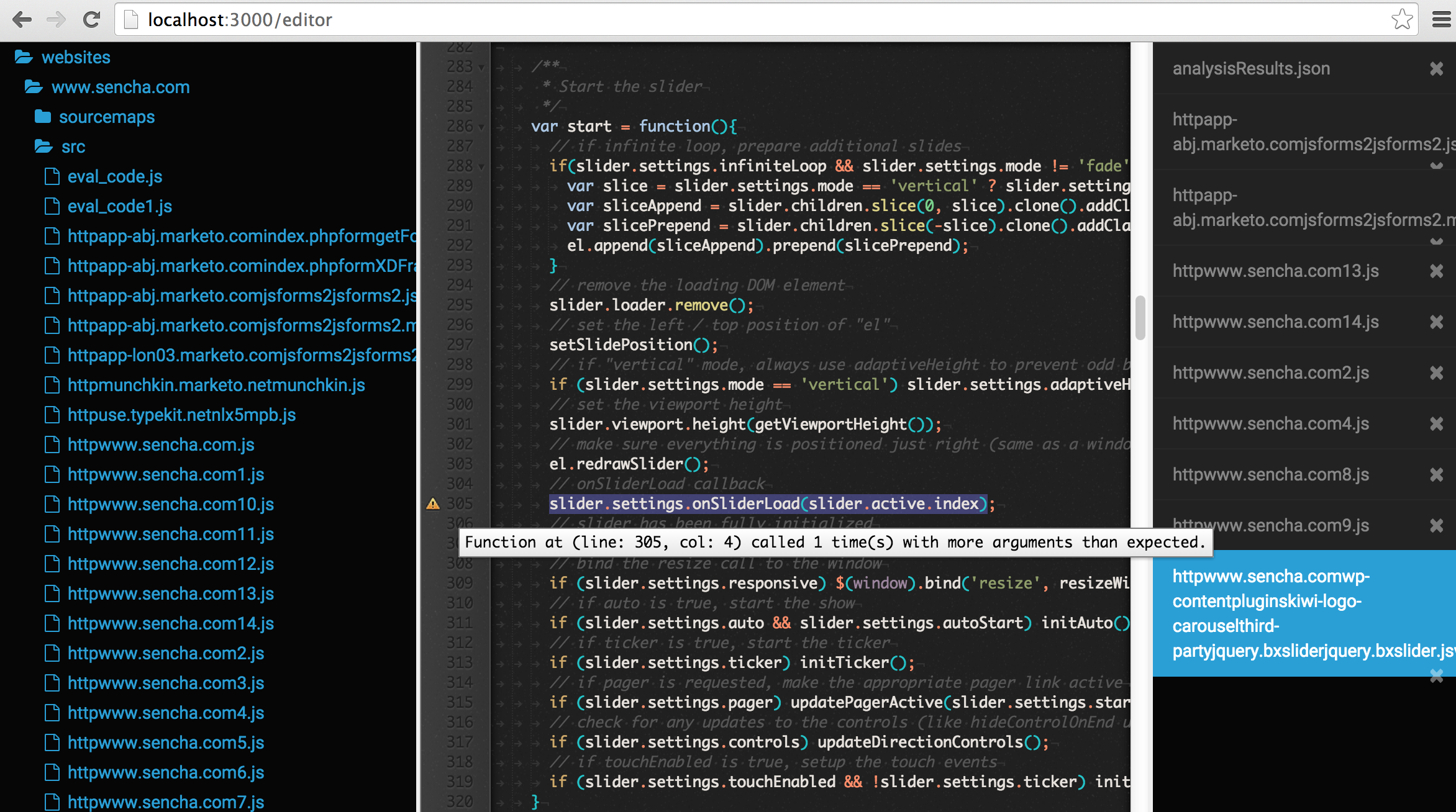
Task: Click warning icon on line 305
Action: click(x=433, y=504)
